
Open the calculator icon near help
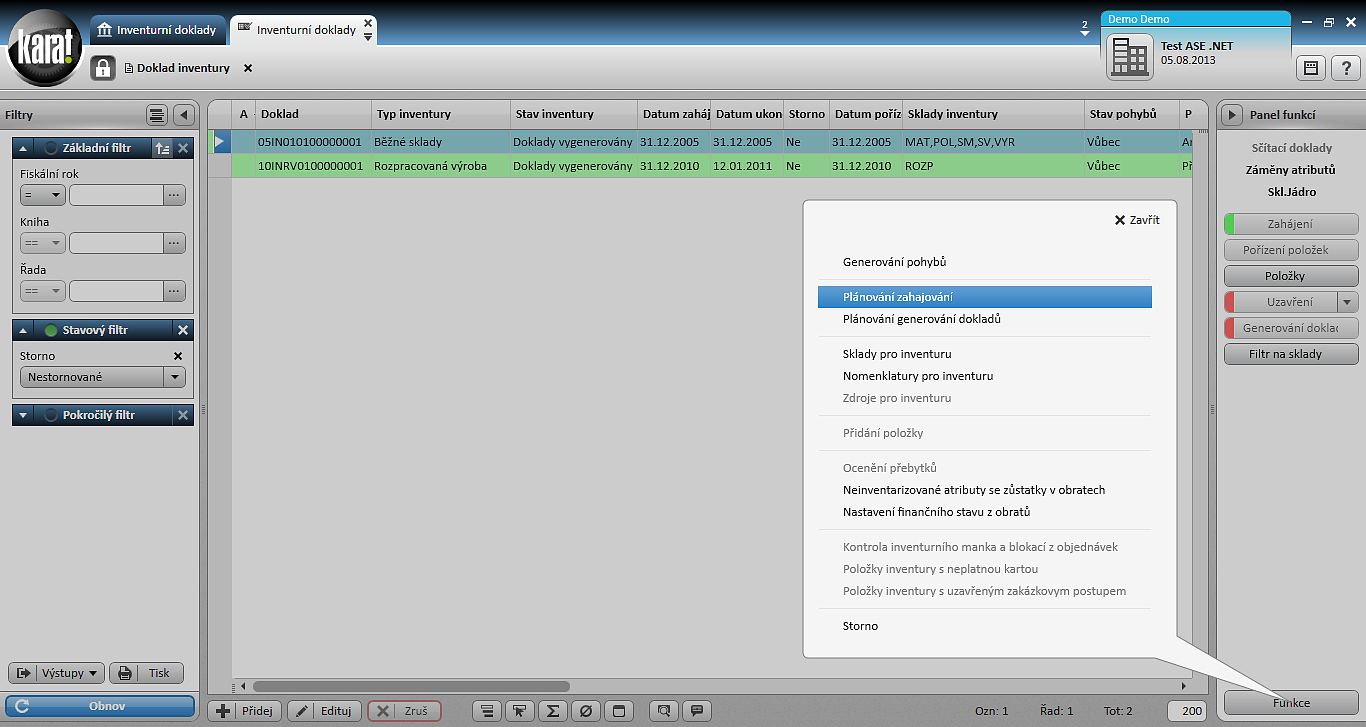(x=1311, y=67)
